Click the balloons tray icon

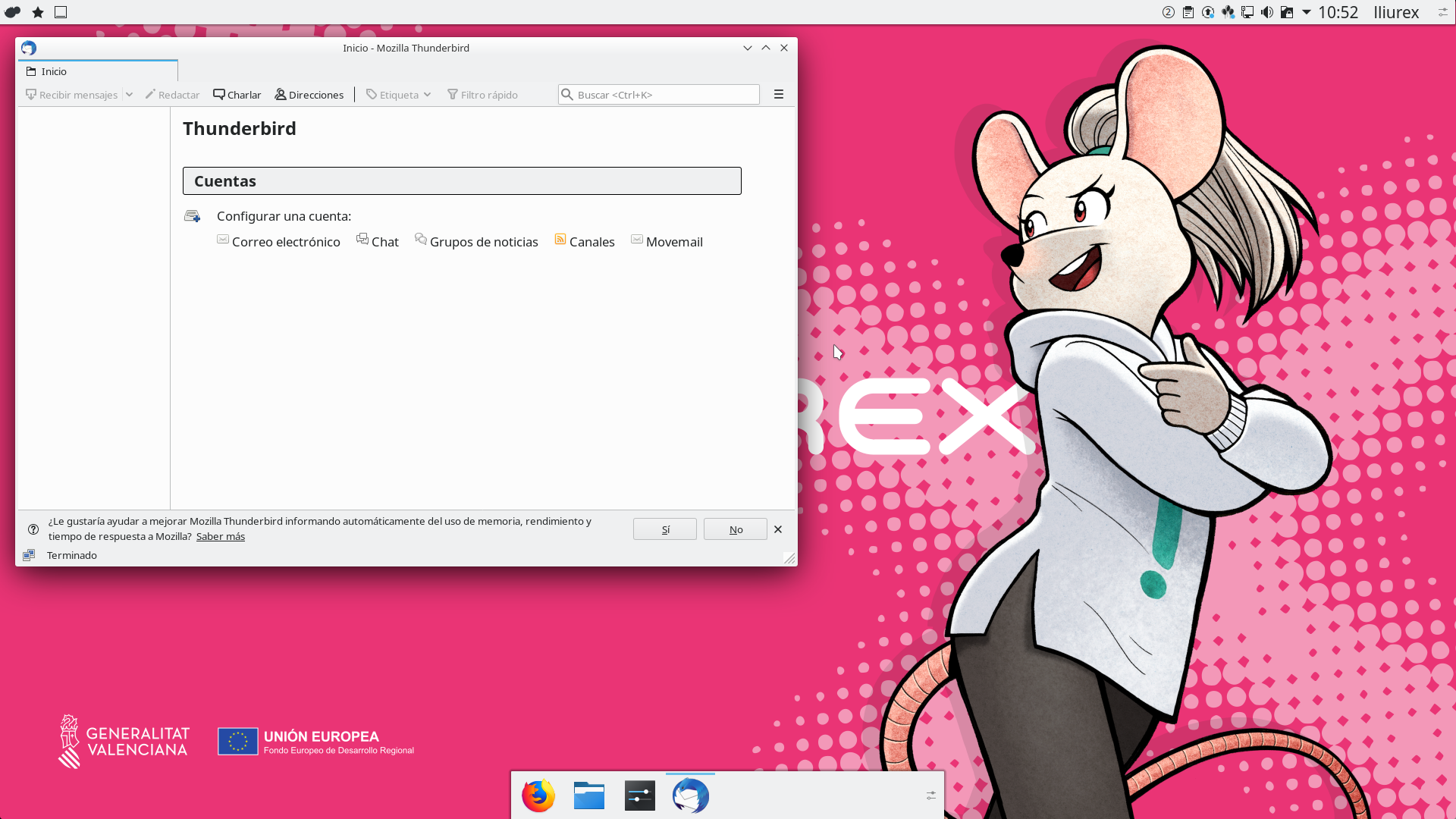tap(1228, 12)
